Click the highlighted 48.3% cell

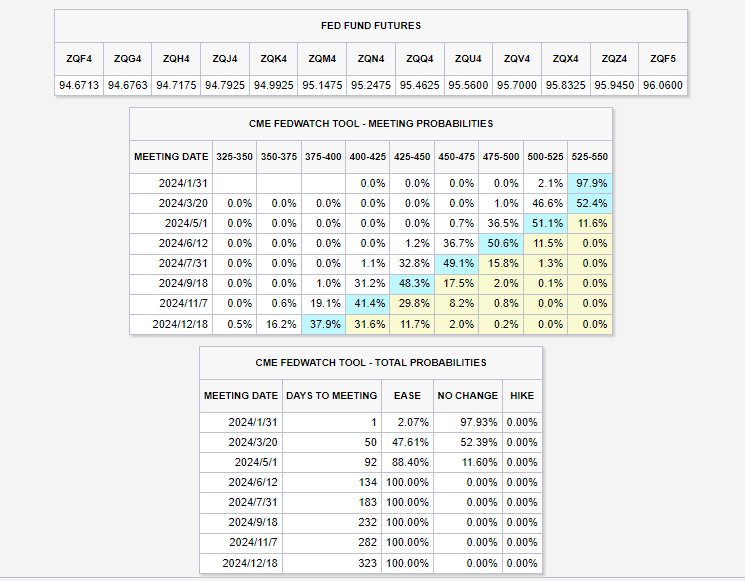point(412,283)
